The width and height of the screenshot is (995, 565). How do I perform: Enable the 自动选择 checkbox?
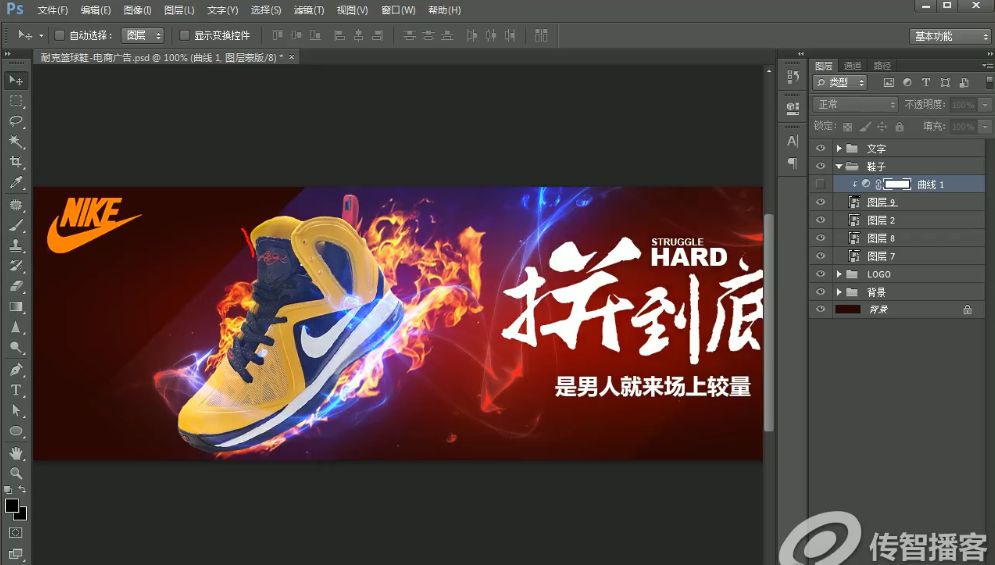[x=60, y=36]
